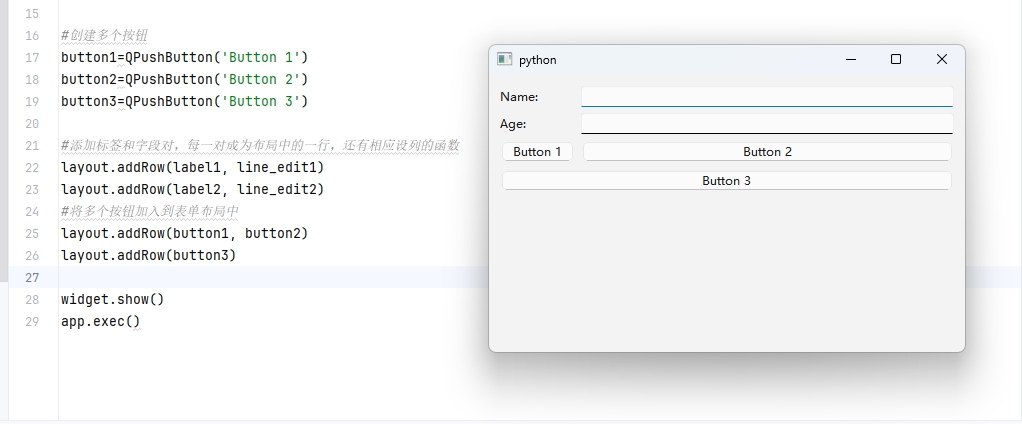Screen dimensions: 1022x424
Task: Click the "python" window title text
Action: point(538,60)
